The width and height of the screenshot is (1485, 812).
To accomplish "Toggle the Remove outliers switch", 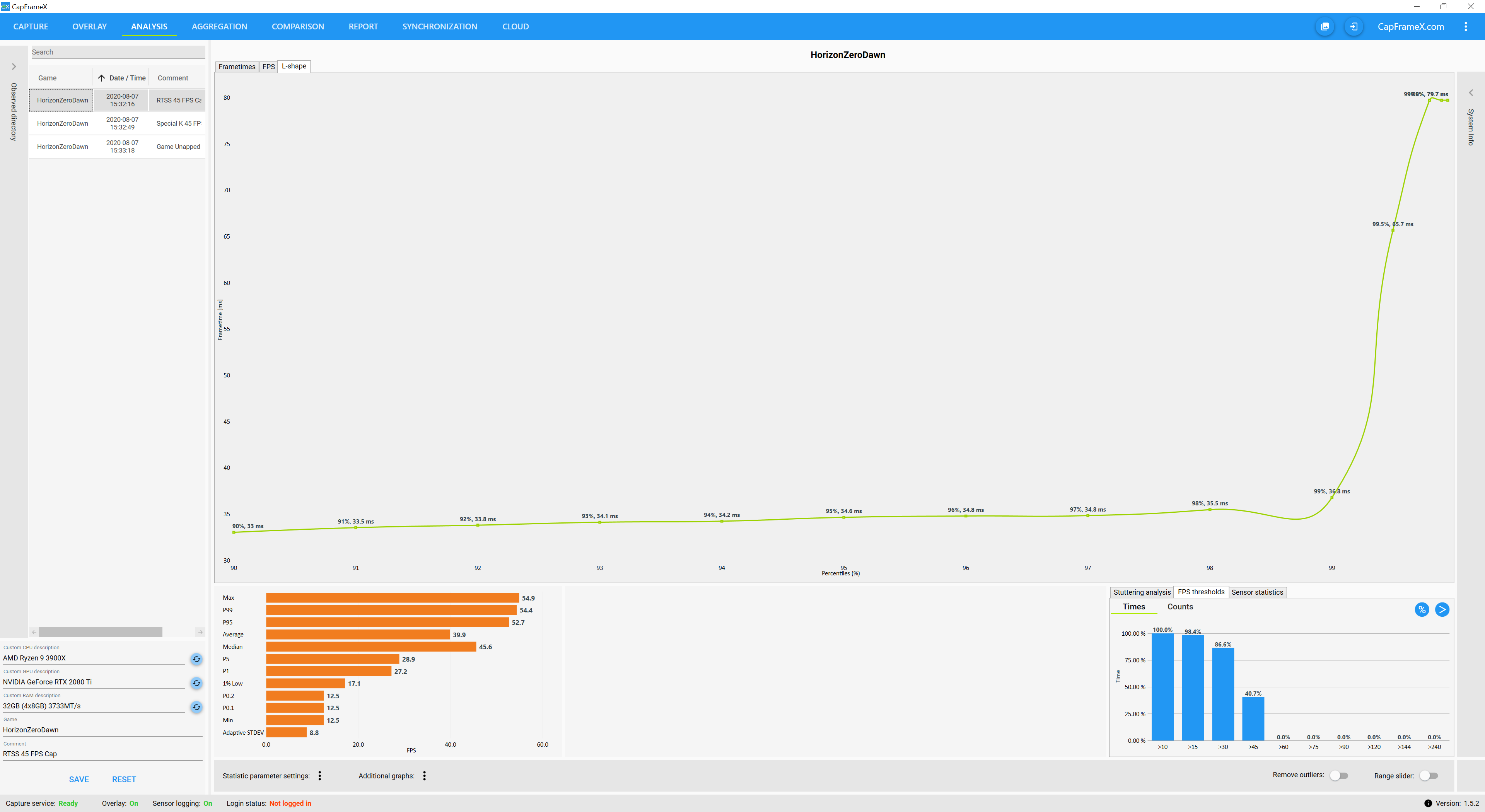I will (x=1338, y=776).
